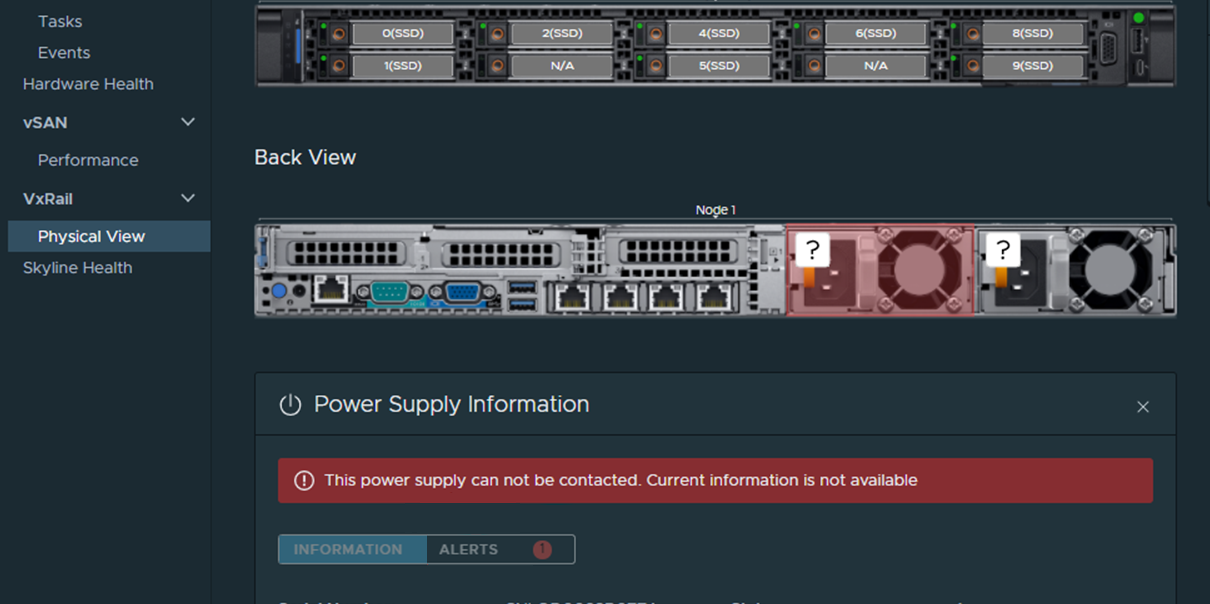
Task: Click the power icon in Power Supply Information header
Action: pyautogui.click(x=290, y=404)
